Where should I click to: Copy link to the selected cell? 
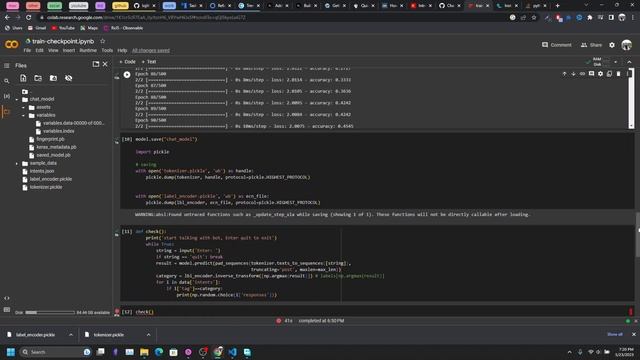tap(582, 74)
